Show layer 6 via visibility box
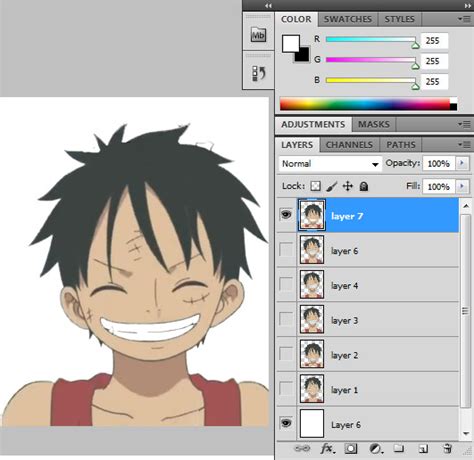 286,249
